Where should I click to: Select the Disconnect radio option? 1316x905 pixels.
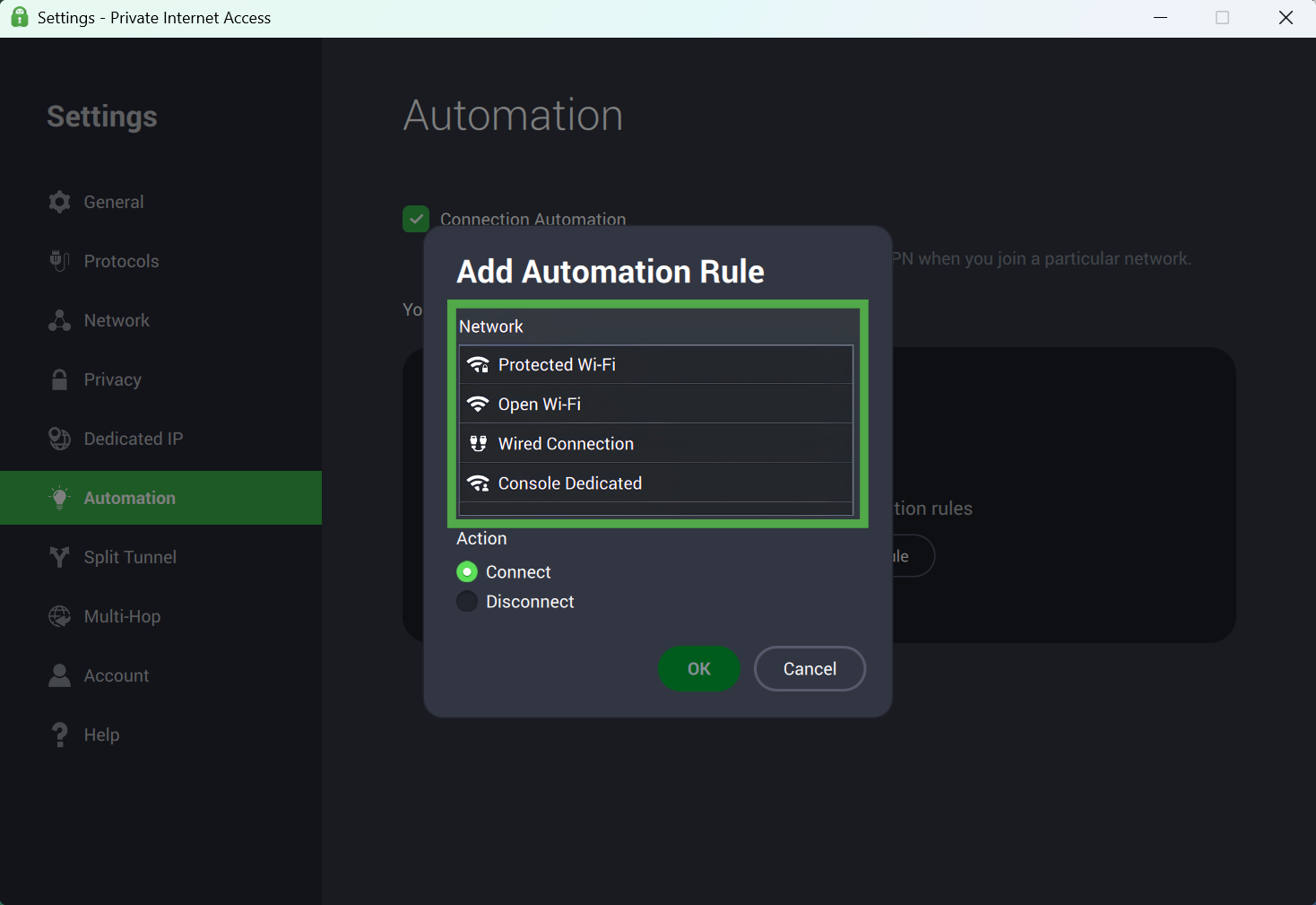click(x=467, y=601)
